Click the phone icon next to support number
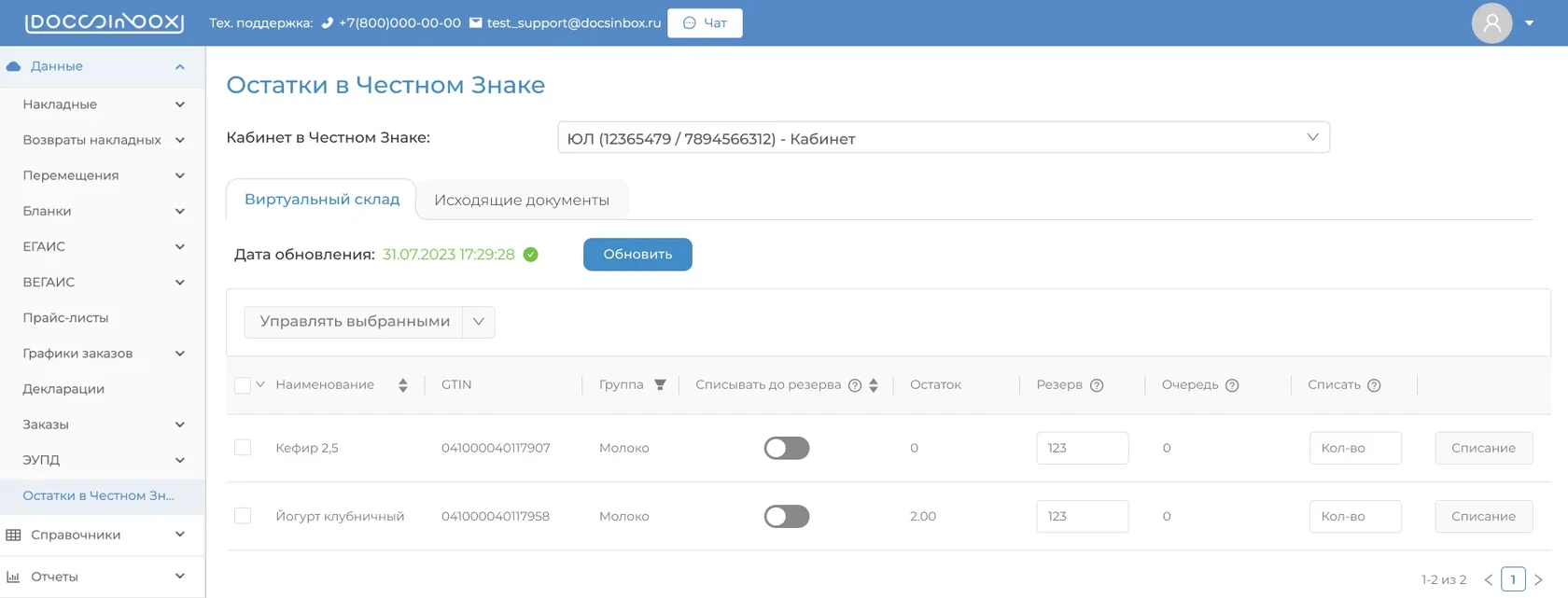 point(327,22)
